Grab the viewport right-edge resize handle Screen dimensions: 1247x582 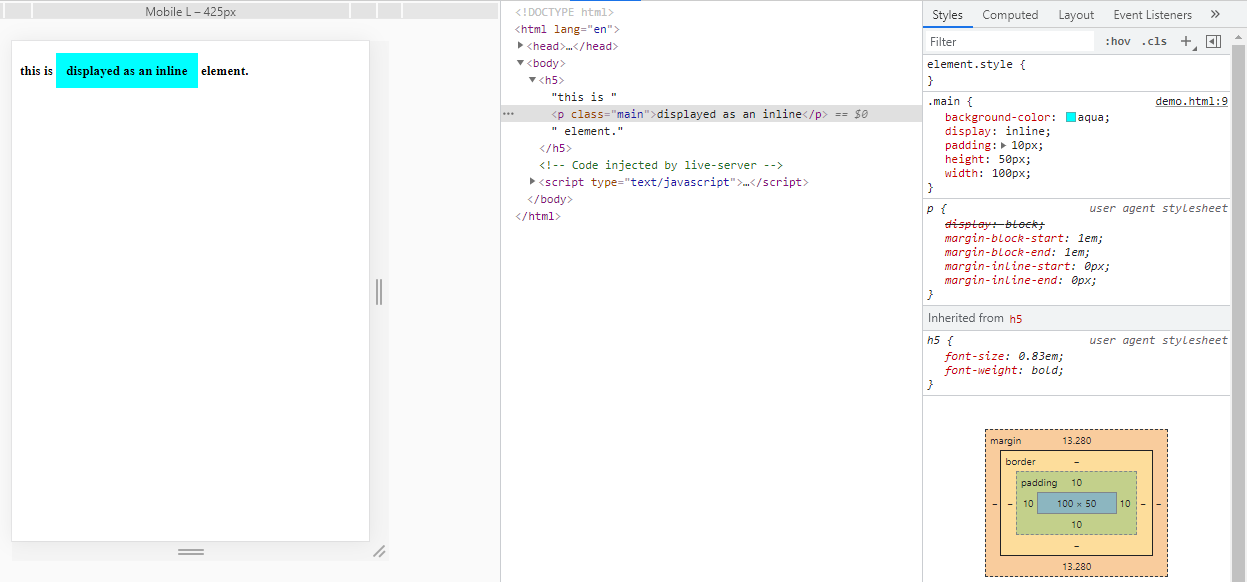379,292
